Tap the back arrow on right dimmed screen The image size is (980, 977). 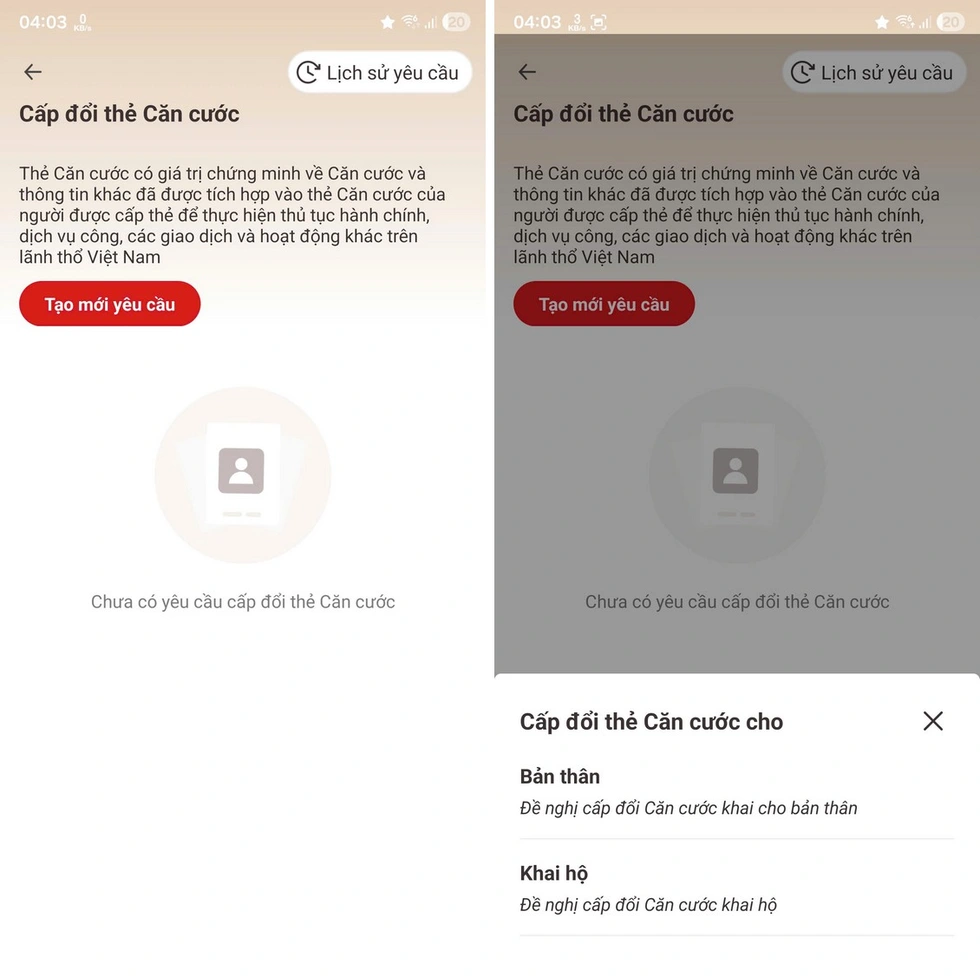[x=528, y=72]
